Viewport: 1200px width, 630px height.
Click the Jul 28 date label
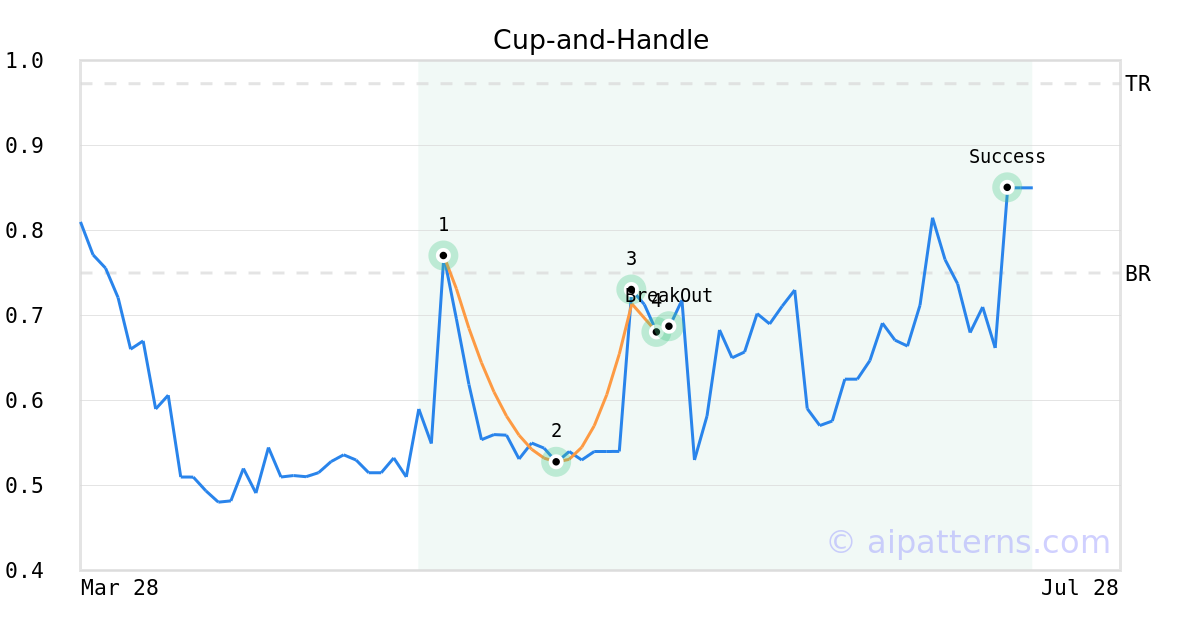coord(1079,588)
